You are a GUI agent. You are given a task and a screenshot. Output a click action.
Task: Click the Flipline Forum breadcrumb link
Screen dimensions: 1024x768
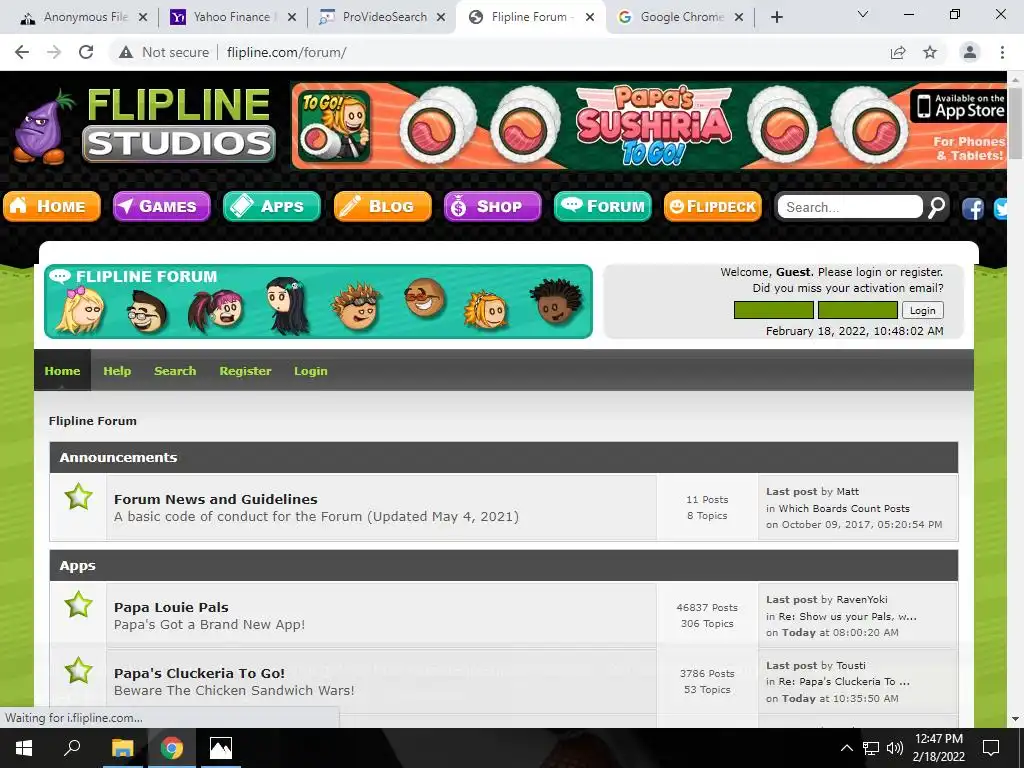93,421
